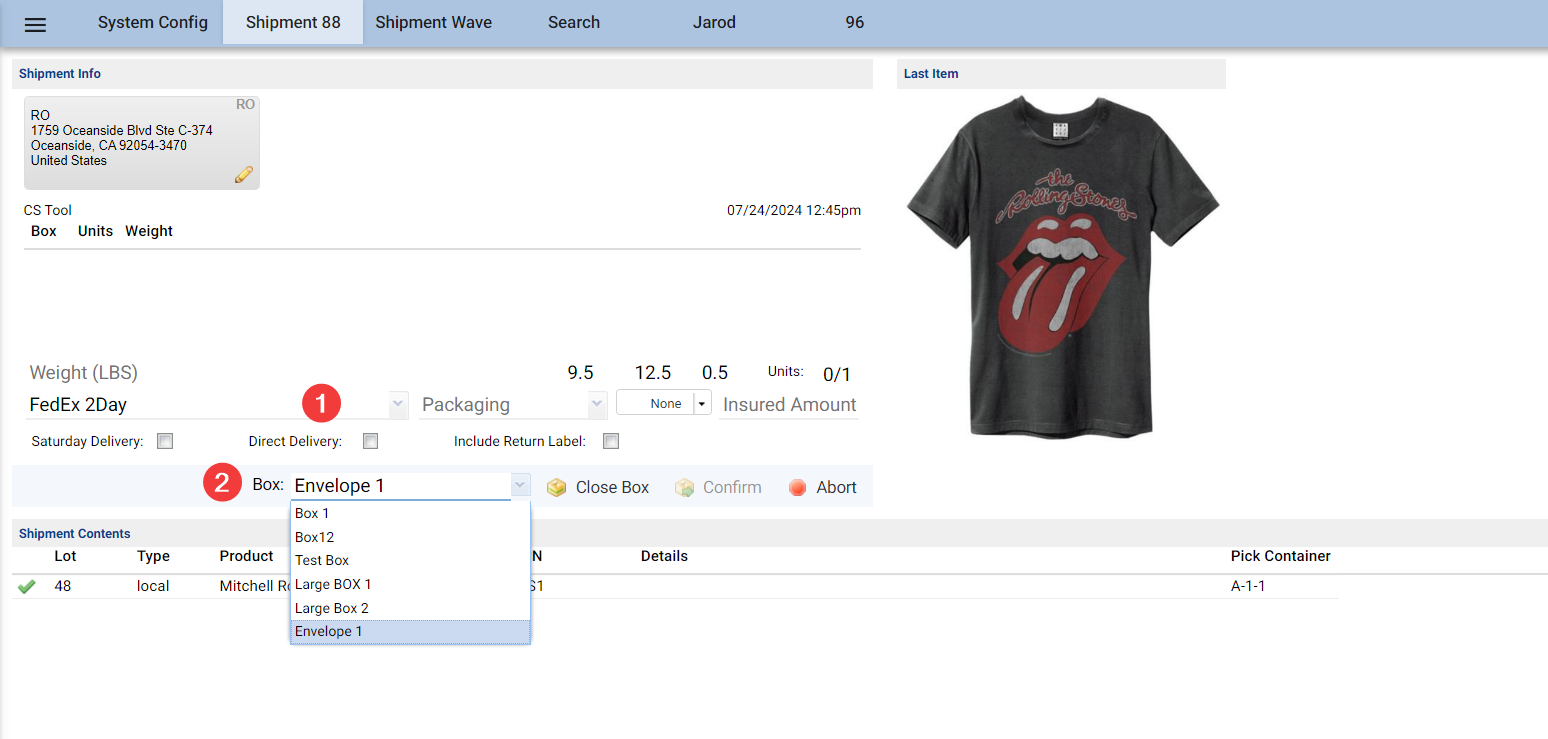Click the Product column header

246,556
